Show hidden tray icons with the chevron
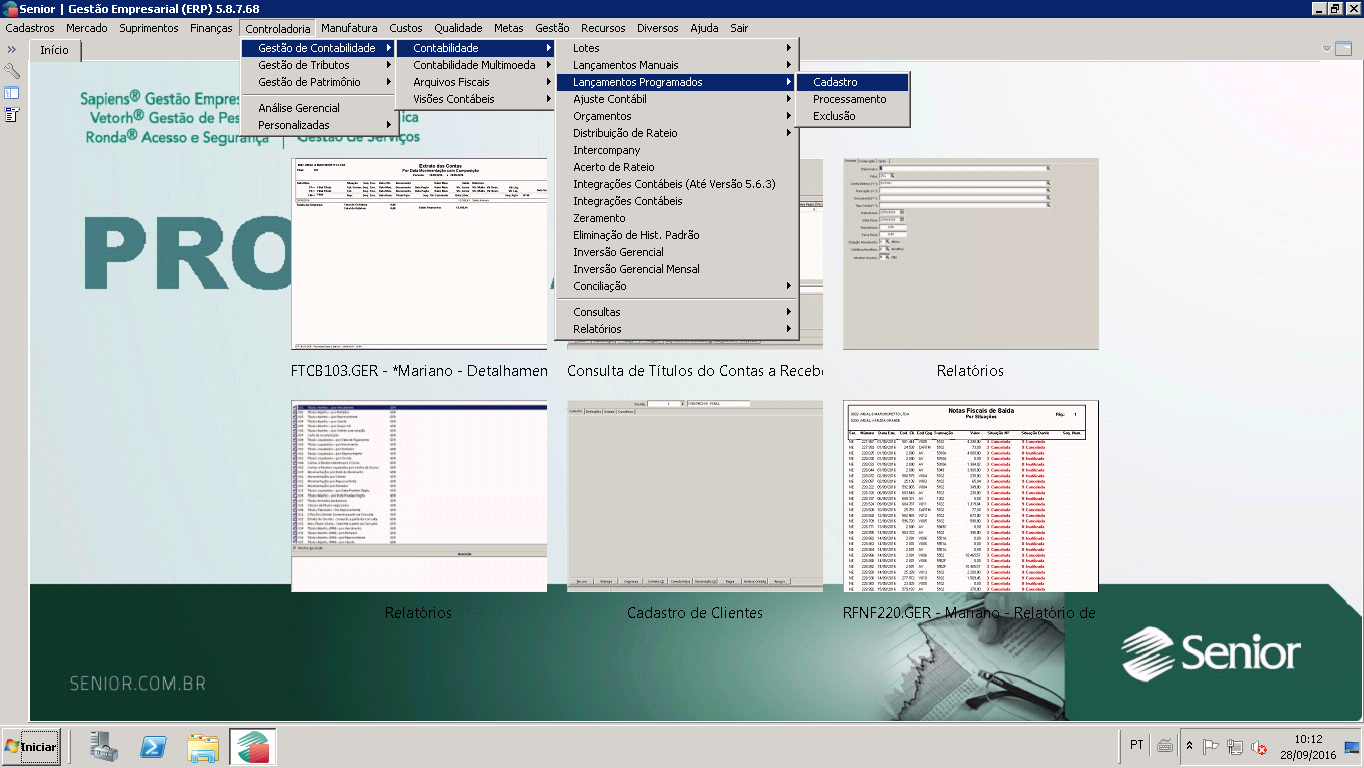 (x=1189, y=746)
